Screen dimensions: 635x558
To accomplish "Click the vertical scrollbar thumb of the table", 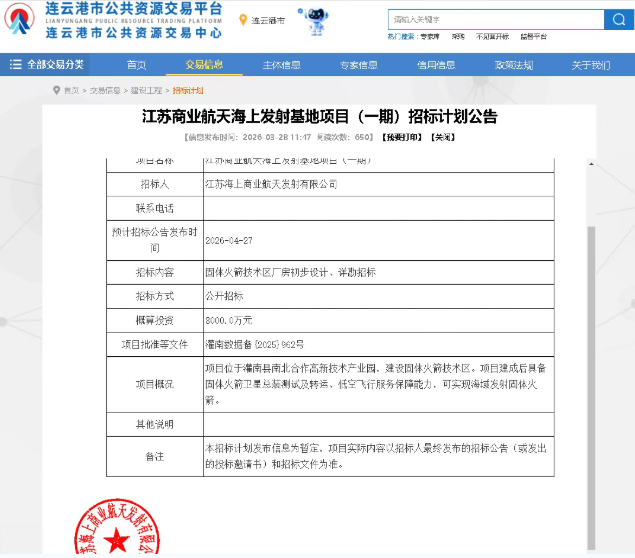I will click(x=591, y=388).
